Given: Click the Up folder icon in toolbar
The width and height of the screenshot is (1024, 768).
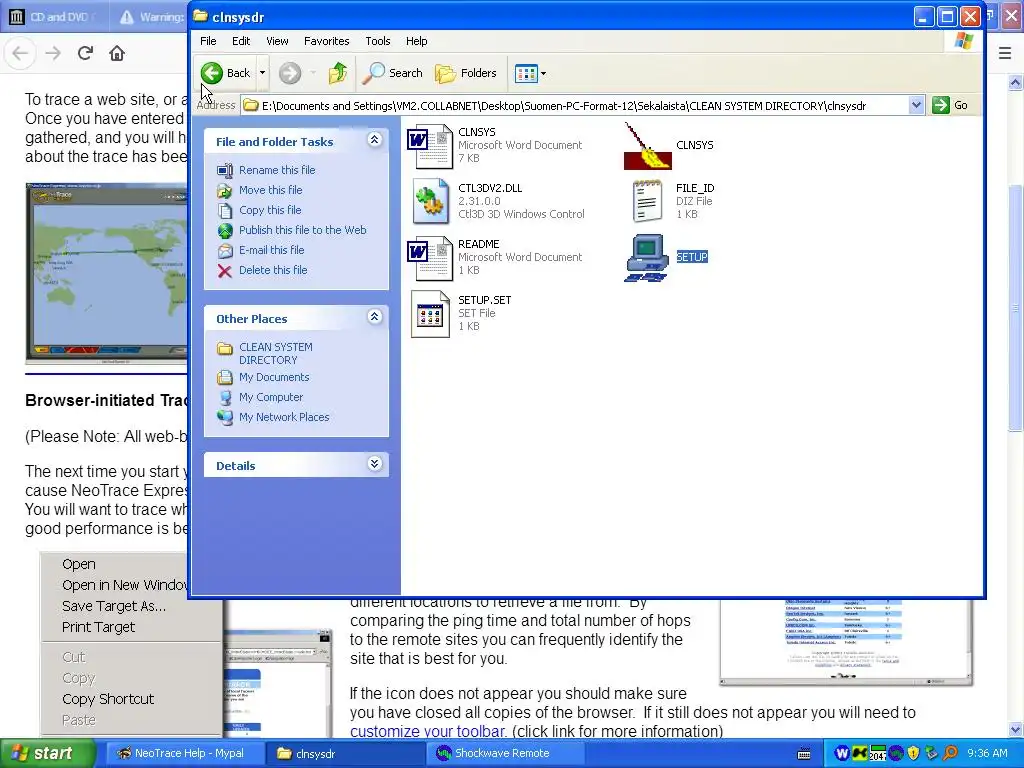Looking at the screenshot, I should point(338,73).
